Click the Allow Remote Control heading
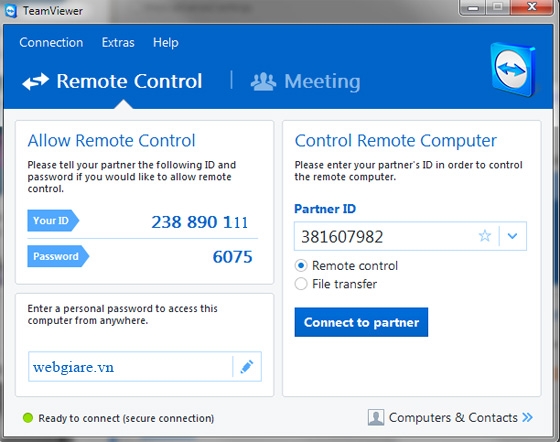The image size is (560, 442). [111, 140]
